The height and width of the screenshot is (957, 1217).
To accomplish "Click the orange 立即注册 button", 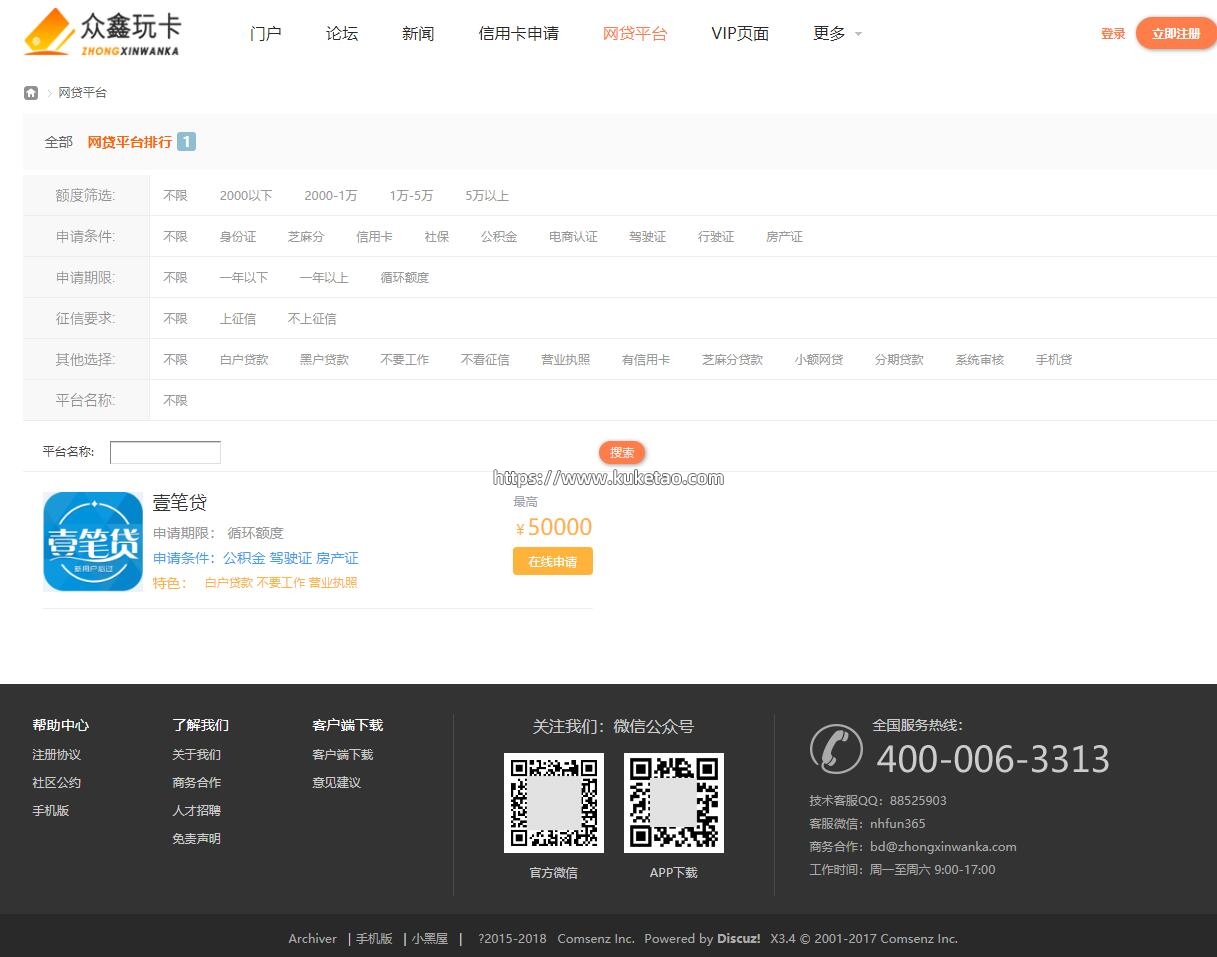I will click(x=1175, y=34).
